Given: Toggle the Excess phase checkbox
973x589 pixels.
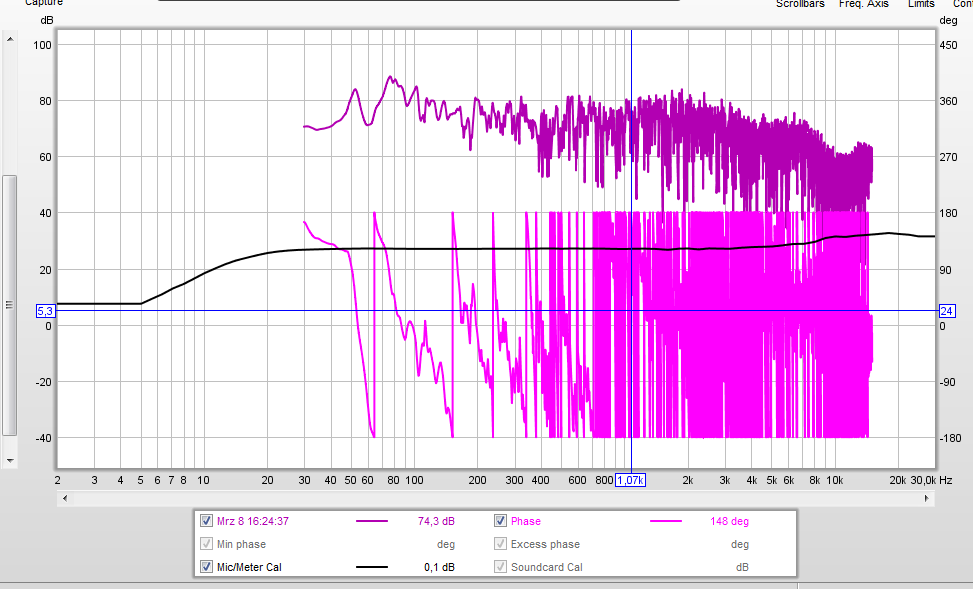Looking at the screenshot, I should tap(500, 544).
